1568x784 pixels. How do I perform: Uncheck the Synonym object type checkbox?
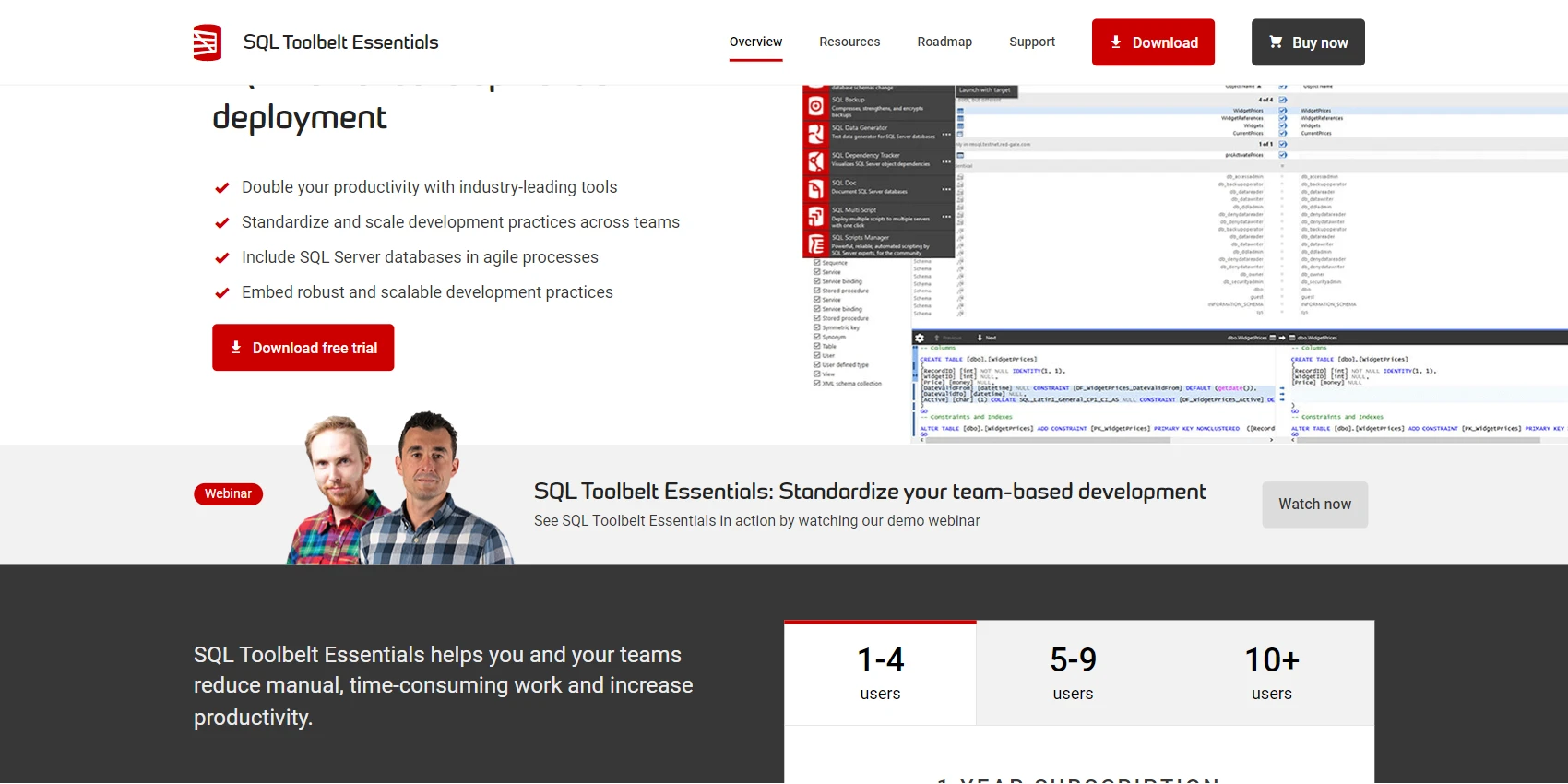point(817,337)
